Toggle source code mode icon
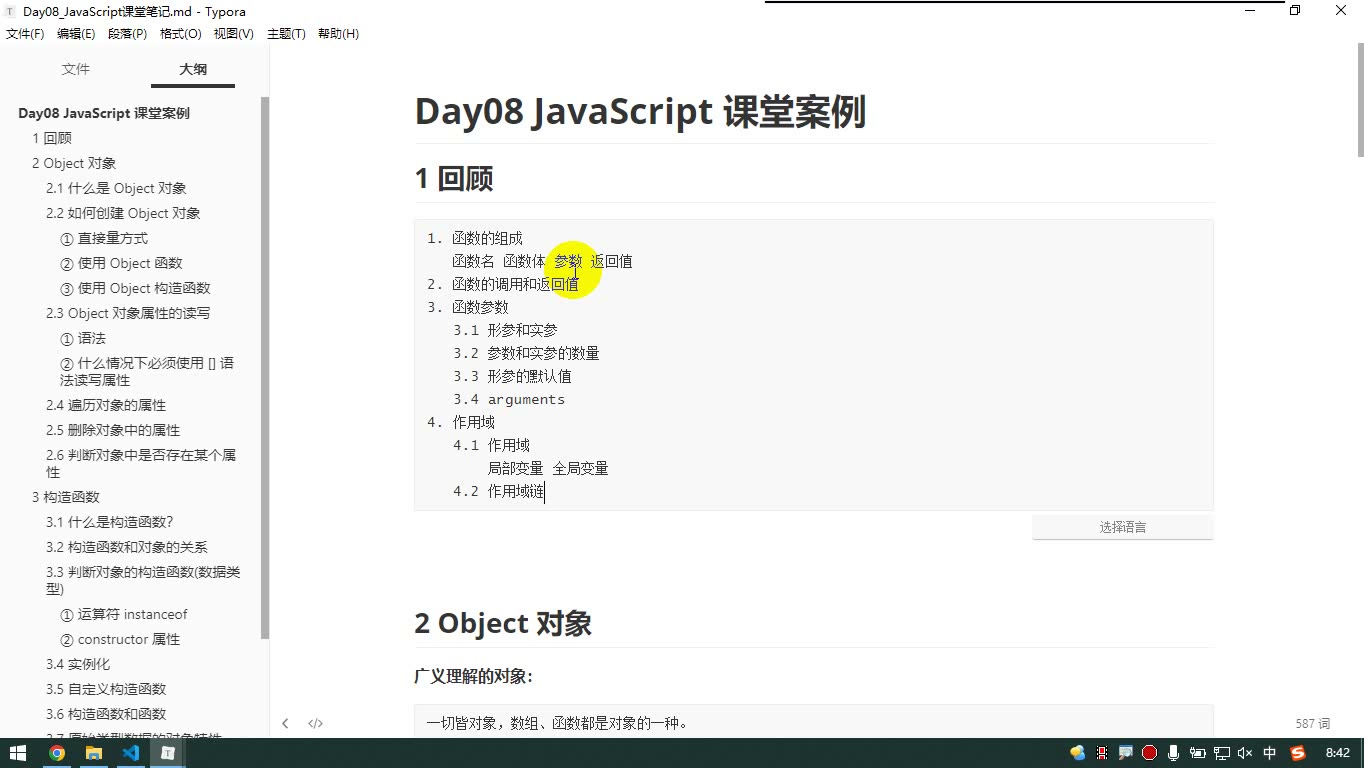The height and width of the screenshot is (768, 1364). (315, 723)
